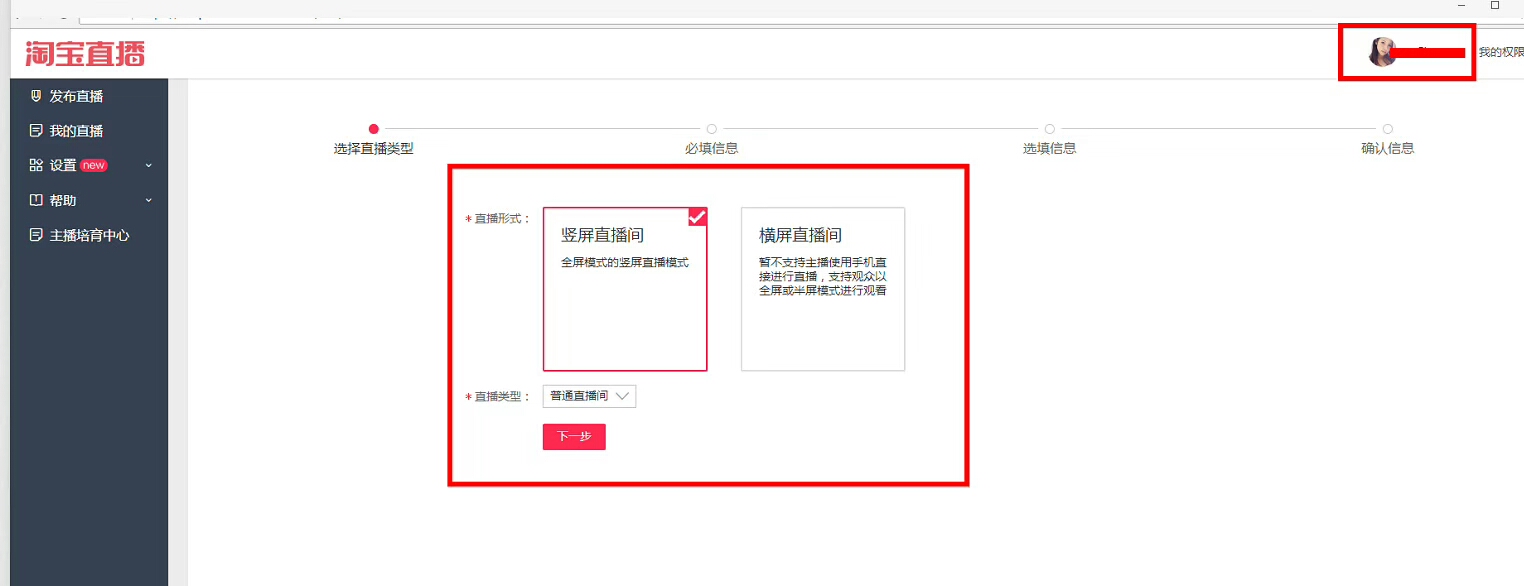Go to 主播培育中心 menu item
This screenshot has height=586, width=1524.
(89, 236)
